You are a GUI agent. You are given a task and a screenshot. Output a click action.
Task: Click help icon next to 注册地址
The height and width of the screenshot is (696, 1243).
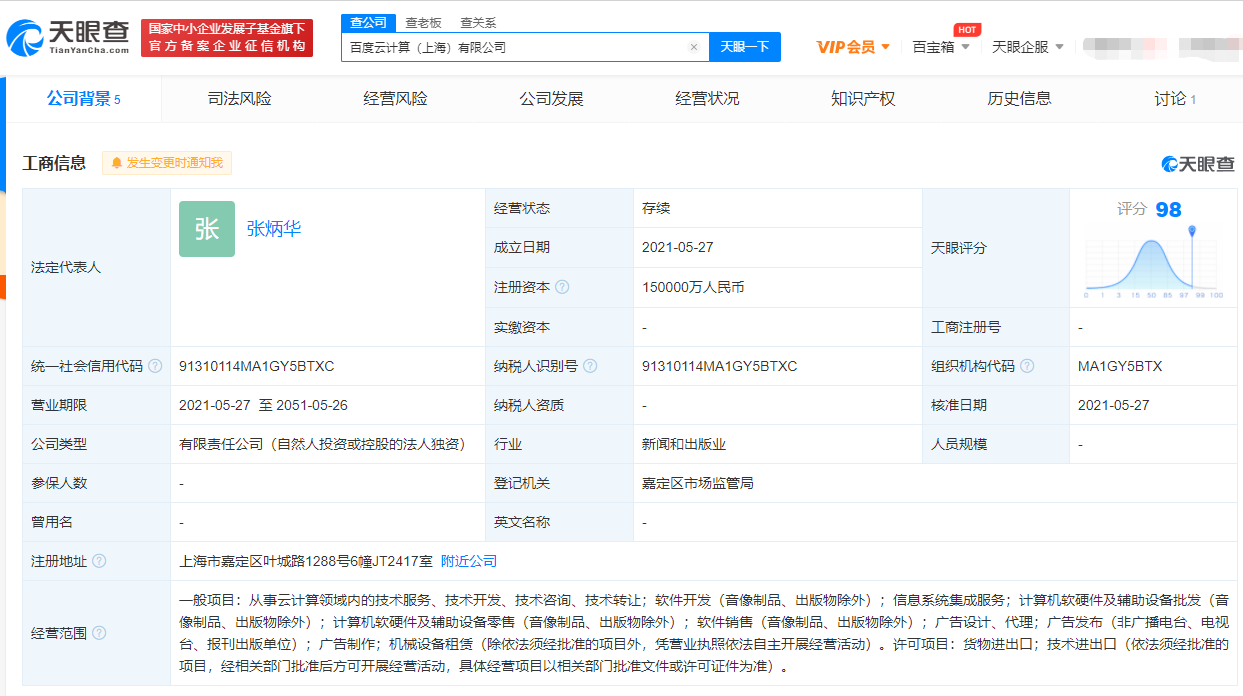(x=99, y=561)
